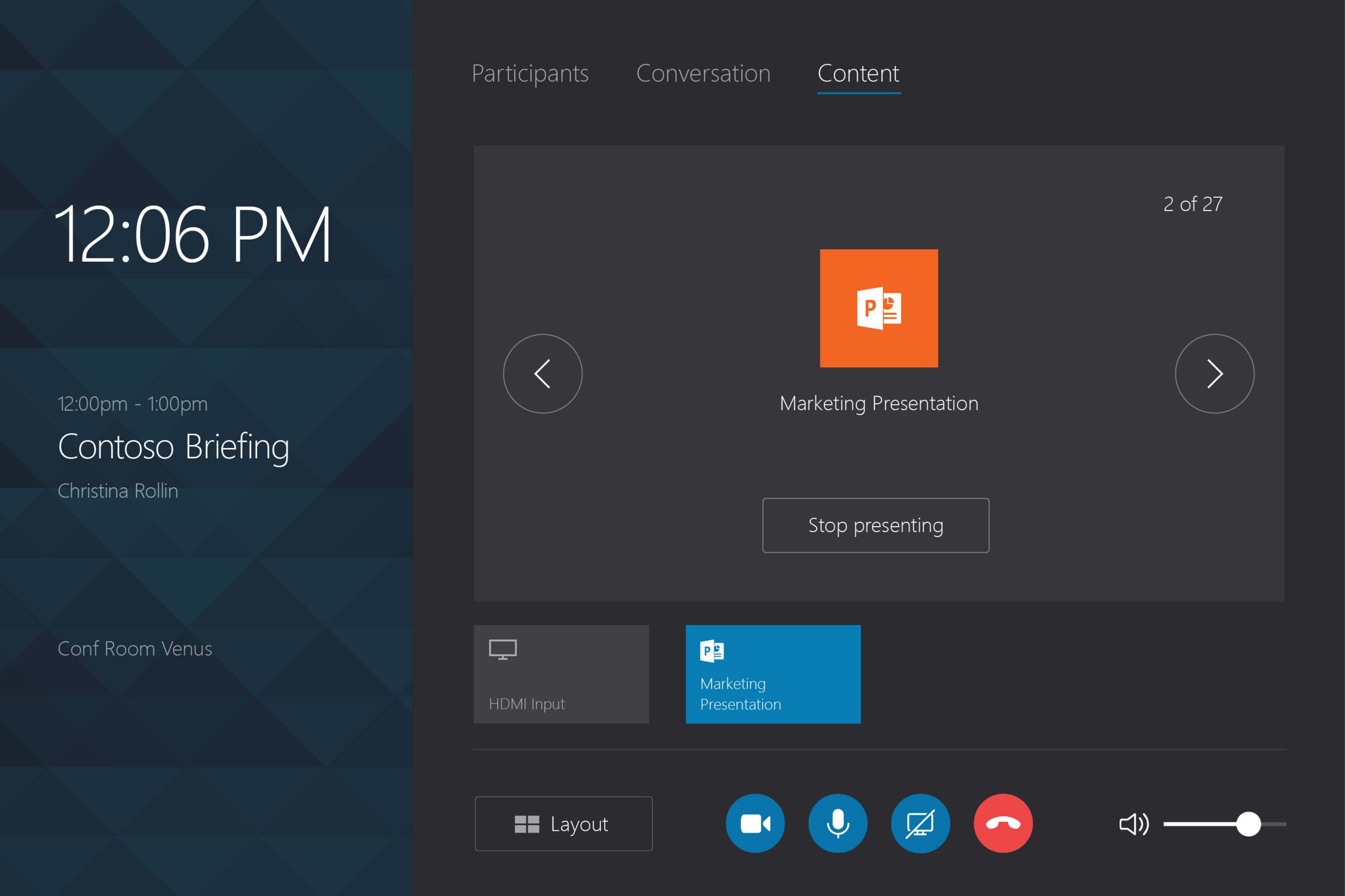
Task: Mute the microphone
Action: point(838,823)
